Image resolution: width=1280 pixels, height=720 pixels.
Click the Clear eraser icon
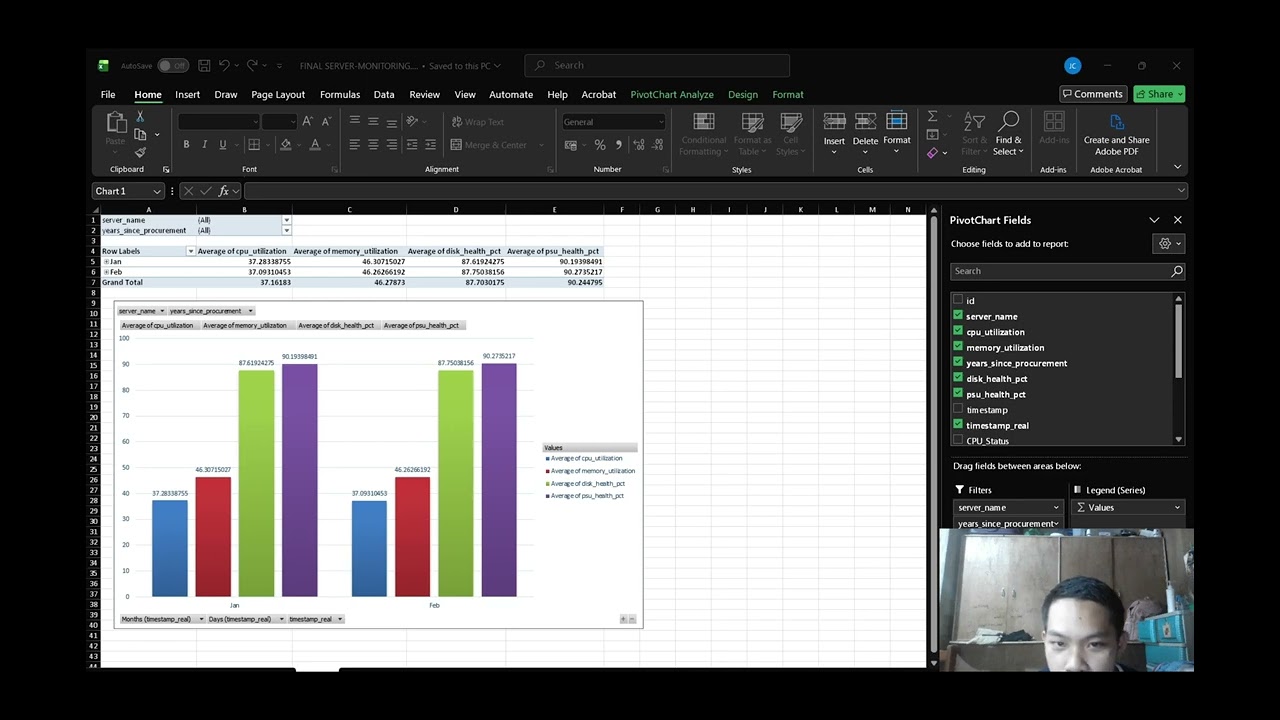[932, 153]
